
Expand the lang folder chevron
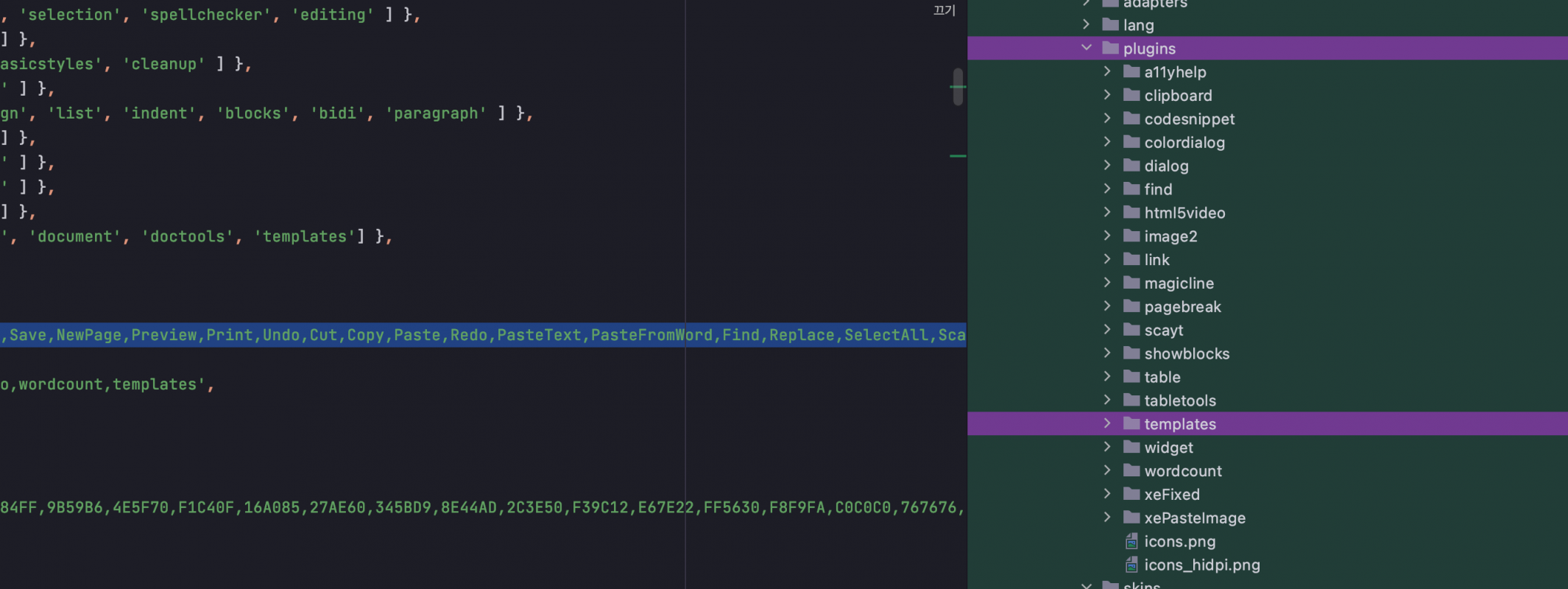[x=1087, y=24]
